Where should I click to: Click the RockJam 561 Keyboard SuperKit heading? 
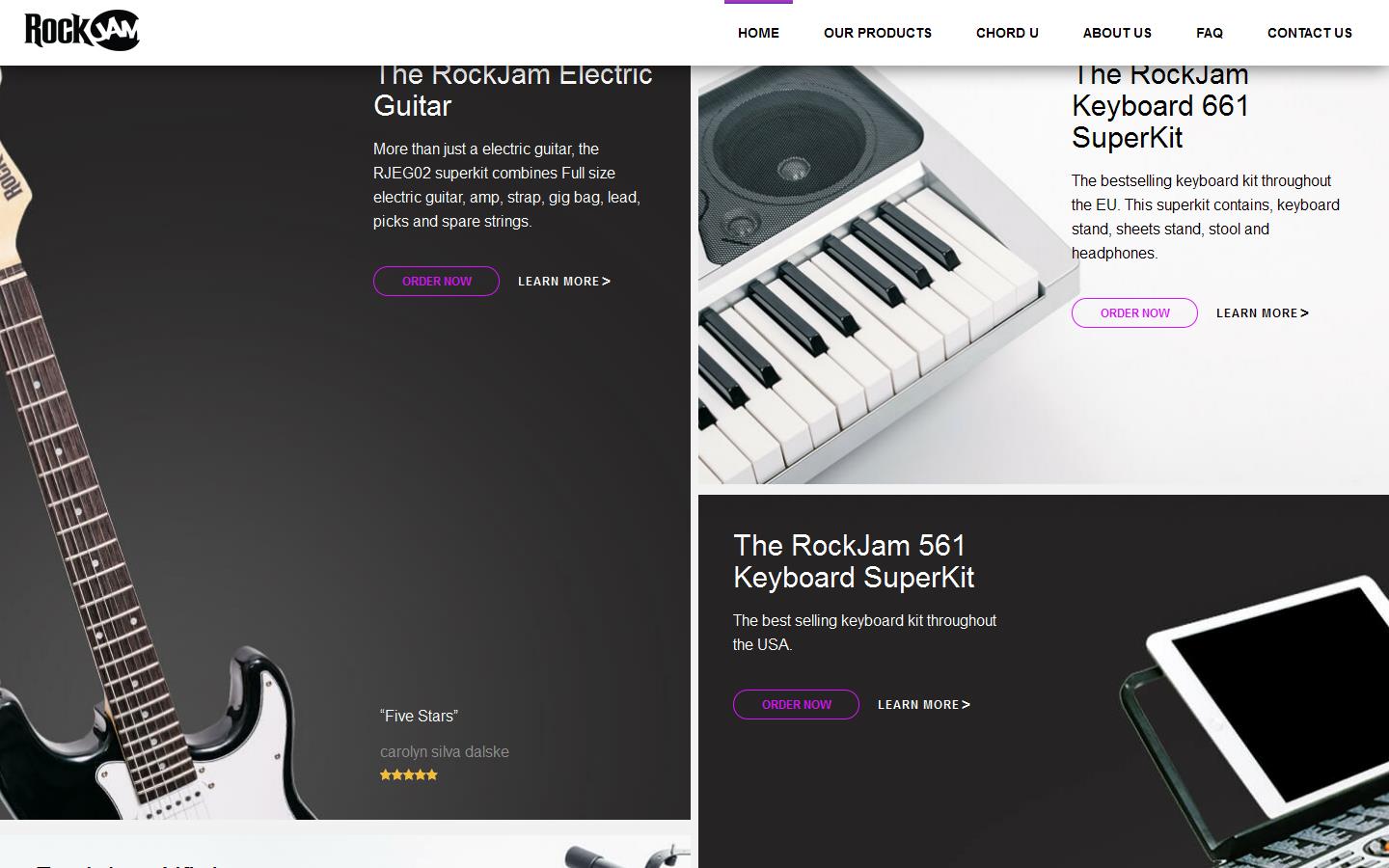(x=853, y=561)
